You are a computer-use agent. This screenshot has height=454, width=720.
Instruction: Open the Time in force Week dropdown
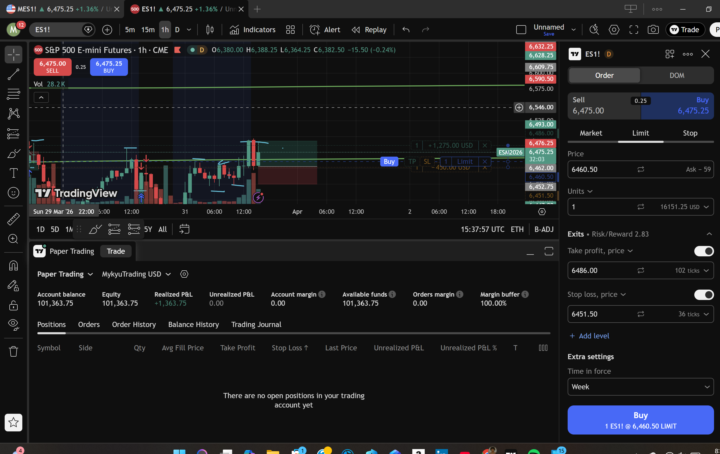tap(641, 387)
